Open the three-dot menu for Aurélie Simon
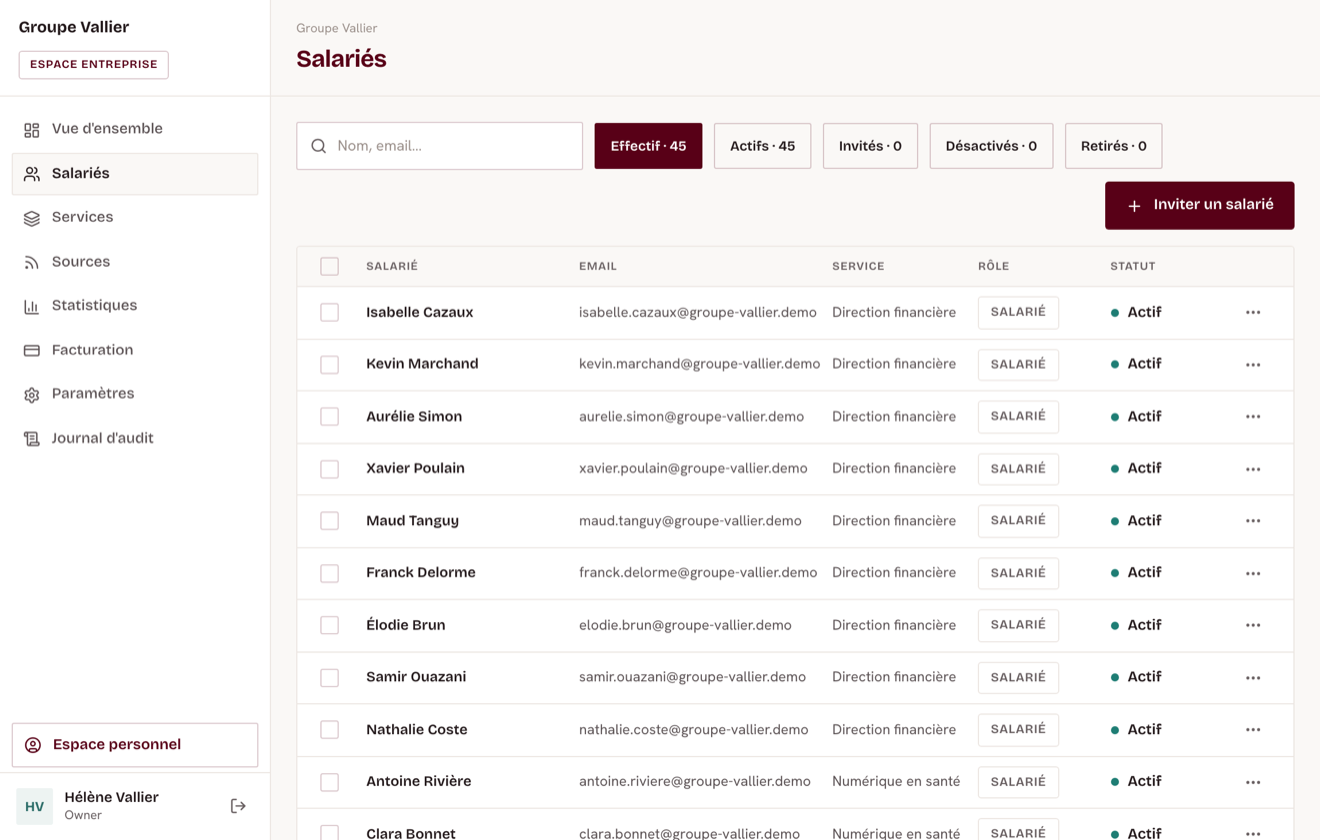 [1253, 417]
